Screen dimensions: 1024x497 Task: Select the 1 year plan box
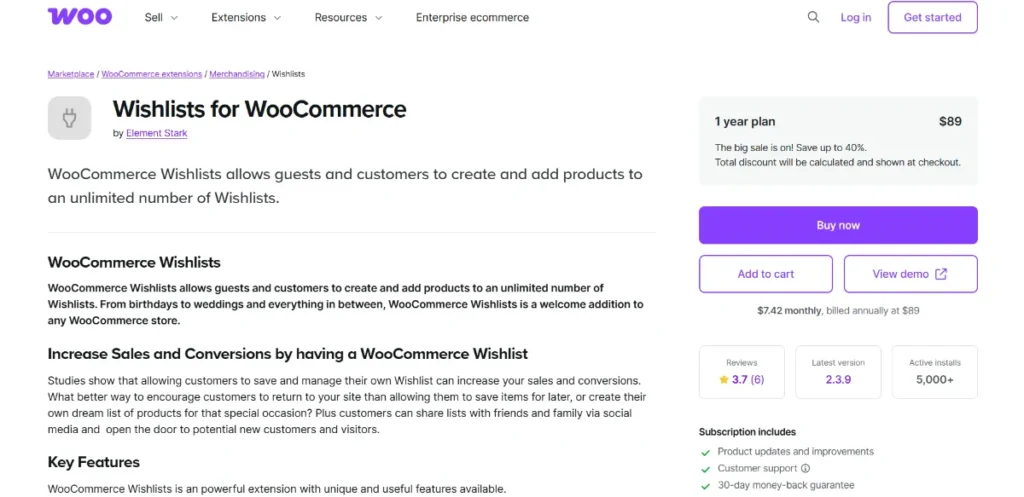[x=838, y=141]
